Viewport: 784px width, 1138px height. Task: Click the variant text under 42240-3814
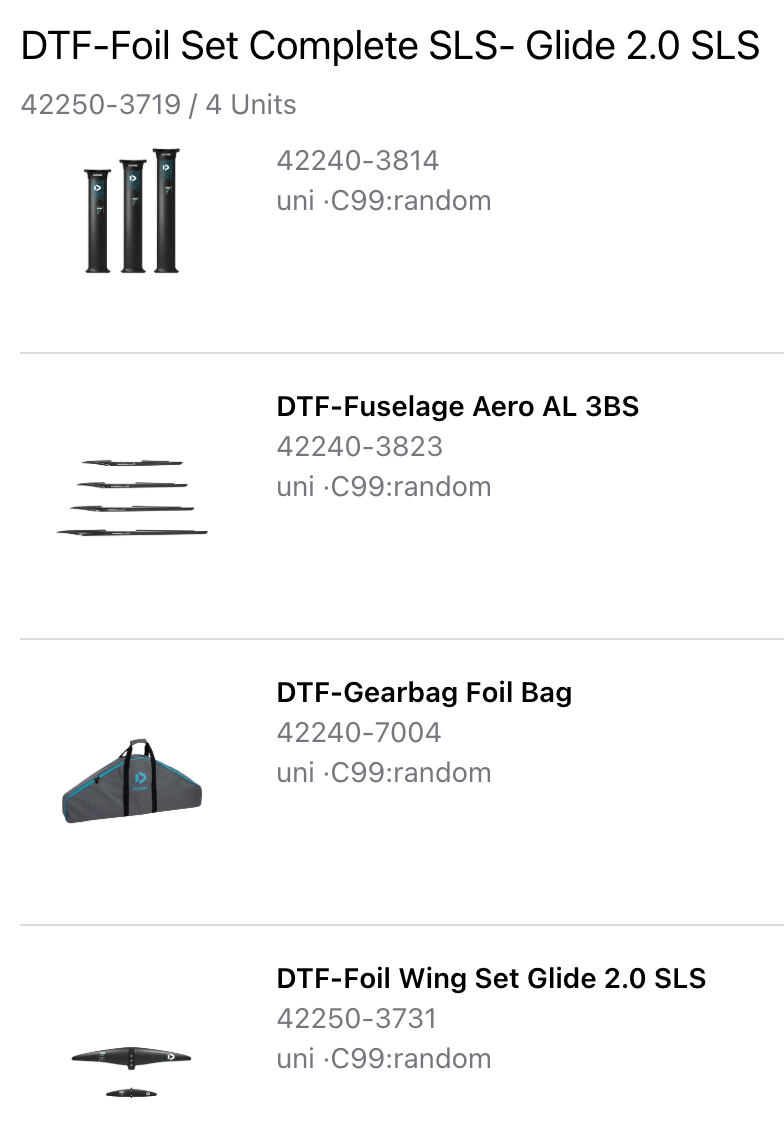tap(384, 200)
